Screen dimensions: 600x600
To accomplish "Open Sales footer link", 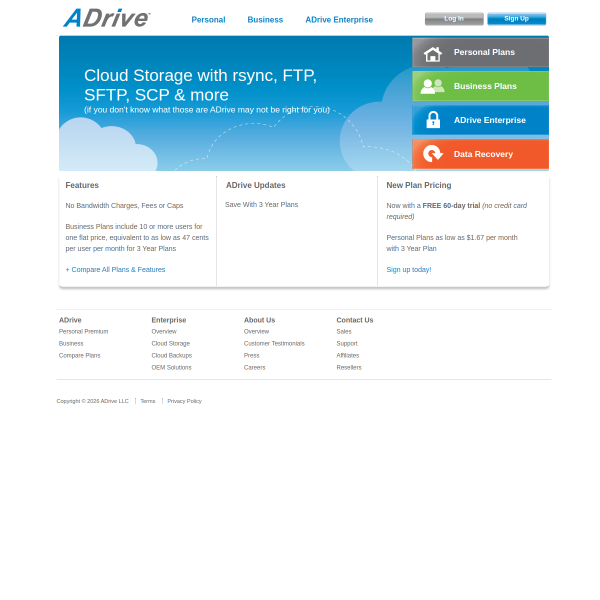I will click(x=344, y=332).
